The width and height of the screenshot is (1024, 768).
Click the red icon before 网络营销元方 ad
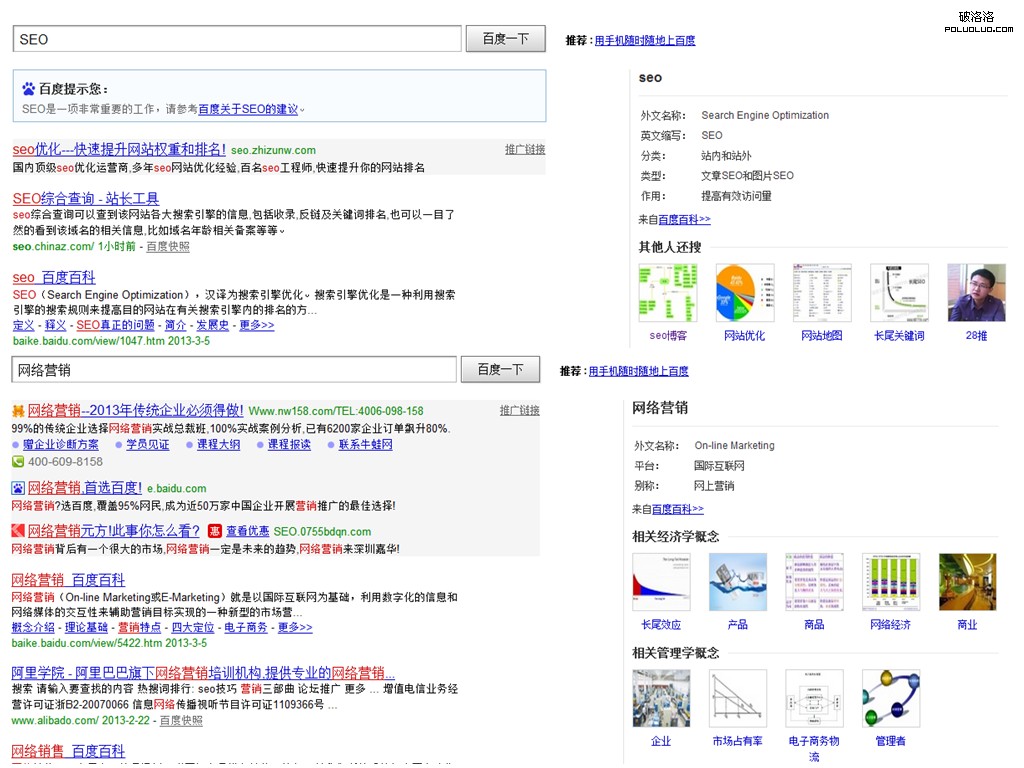click(18, 531)
